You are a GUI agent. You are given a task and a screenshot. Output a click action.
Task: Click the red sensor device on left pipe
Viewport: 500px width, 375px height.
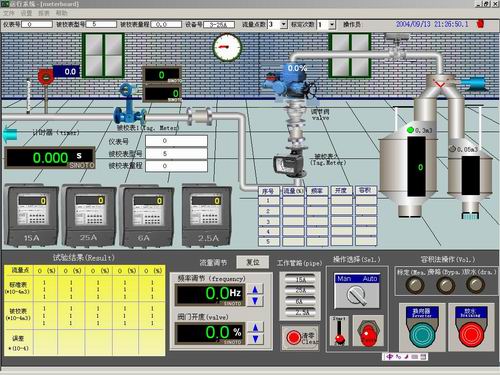[x=46, y=77]
